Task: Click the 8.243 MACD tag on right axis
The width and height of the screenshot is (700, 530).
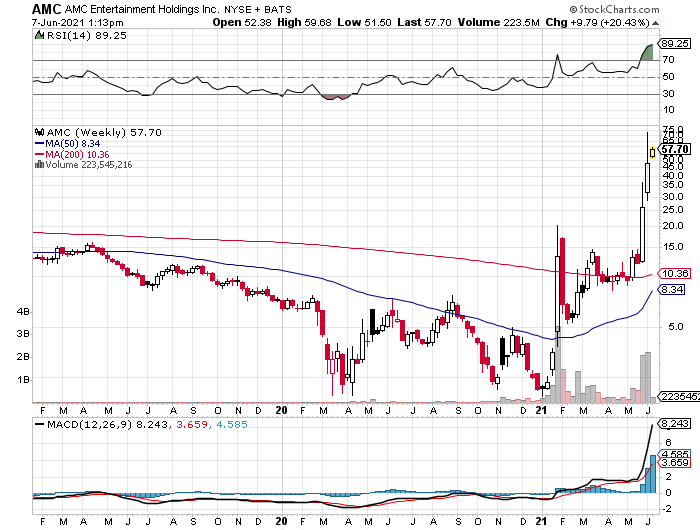Action: coord(675,423)
